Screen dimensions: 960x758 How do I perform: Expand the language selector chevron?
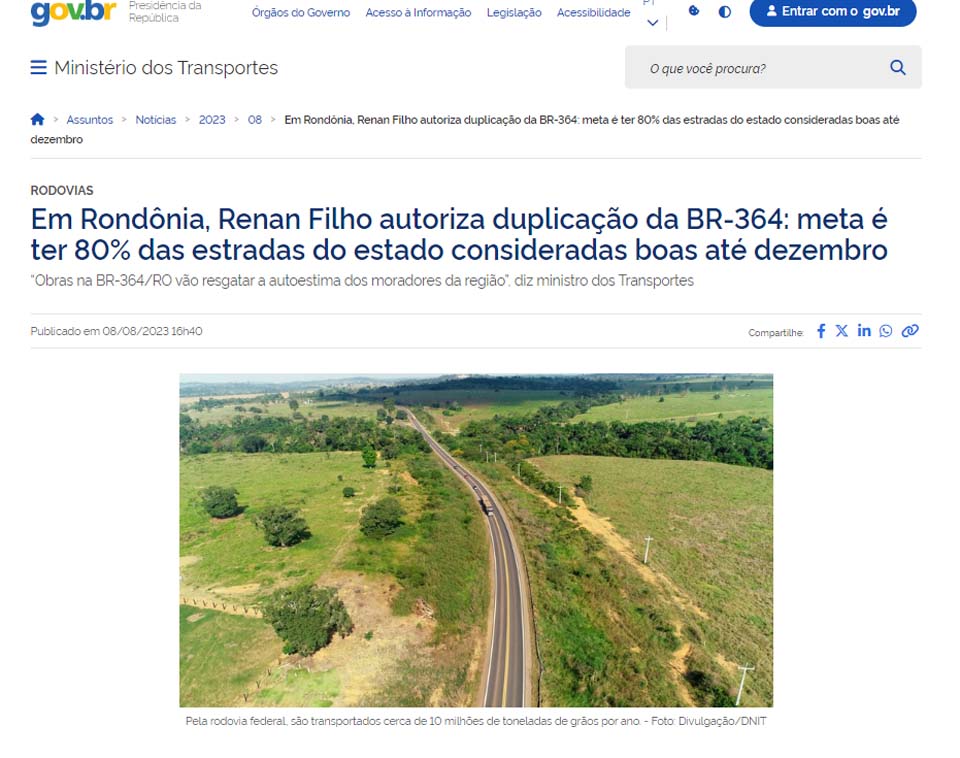tap(653, 23)
